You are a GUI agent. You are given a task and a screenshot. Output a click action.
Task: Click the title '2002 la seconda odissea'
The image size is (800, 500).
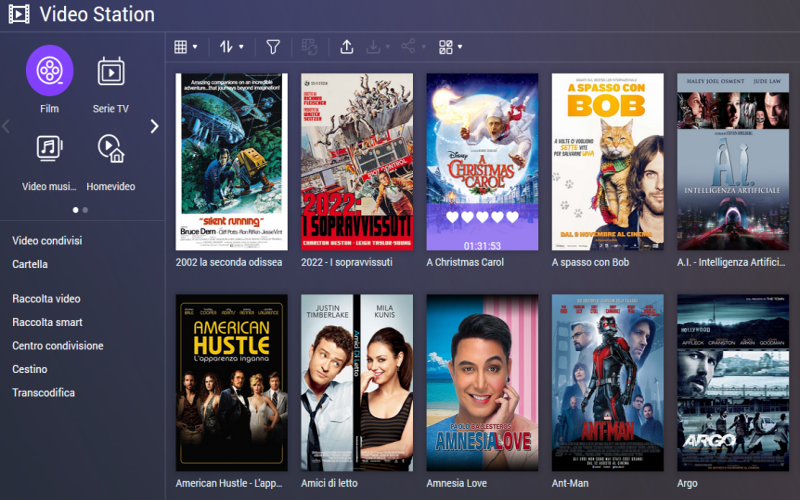229,262
